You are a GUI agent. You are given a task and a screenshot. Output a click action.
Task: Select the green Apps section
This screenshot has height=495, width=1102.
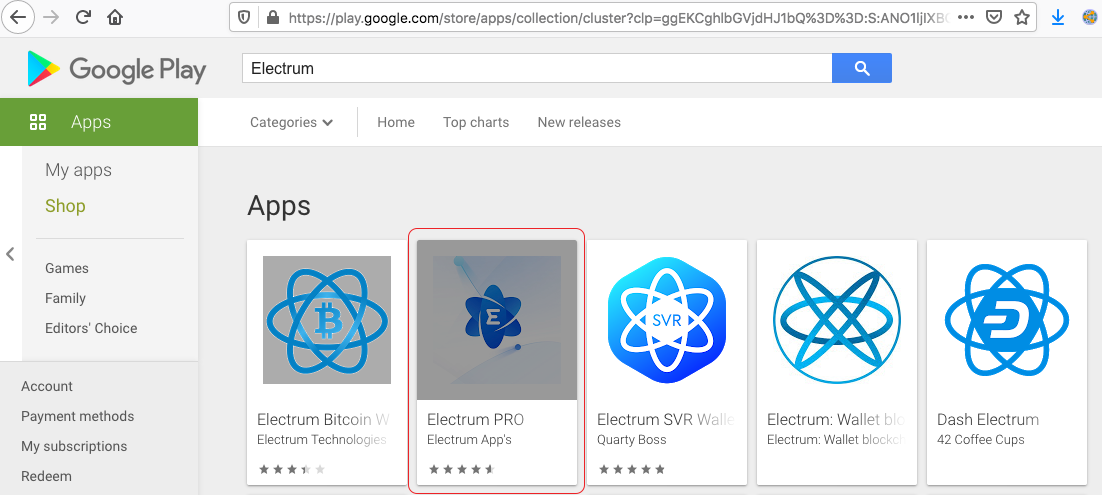[x=99, y=122]
